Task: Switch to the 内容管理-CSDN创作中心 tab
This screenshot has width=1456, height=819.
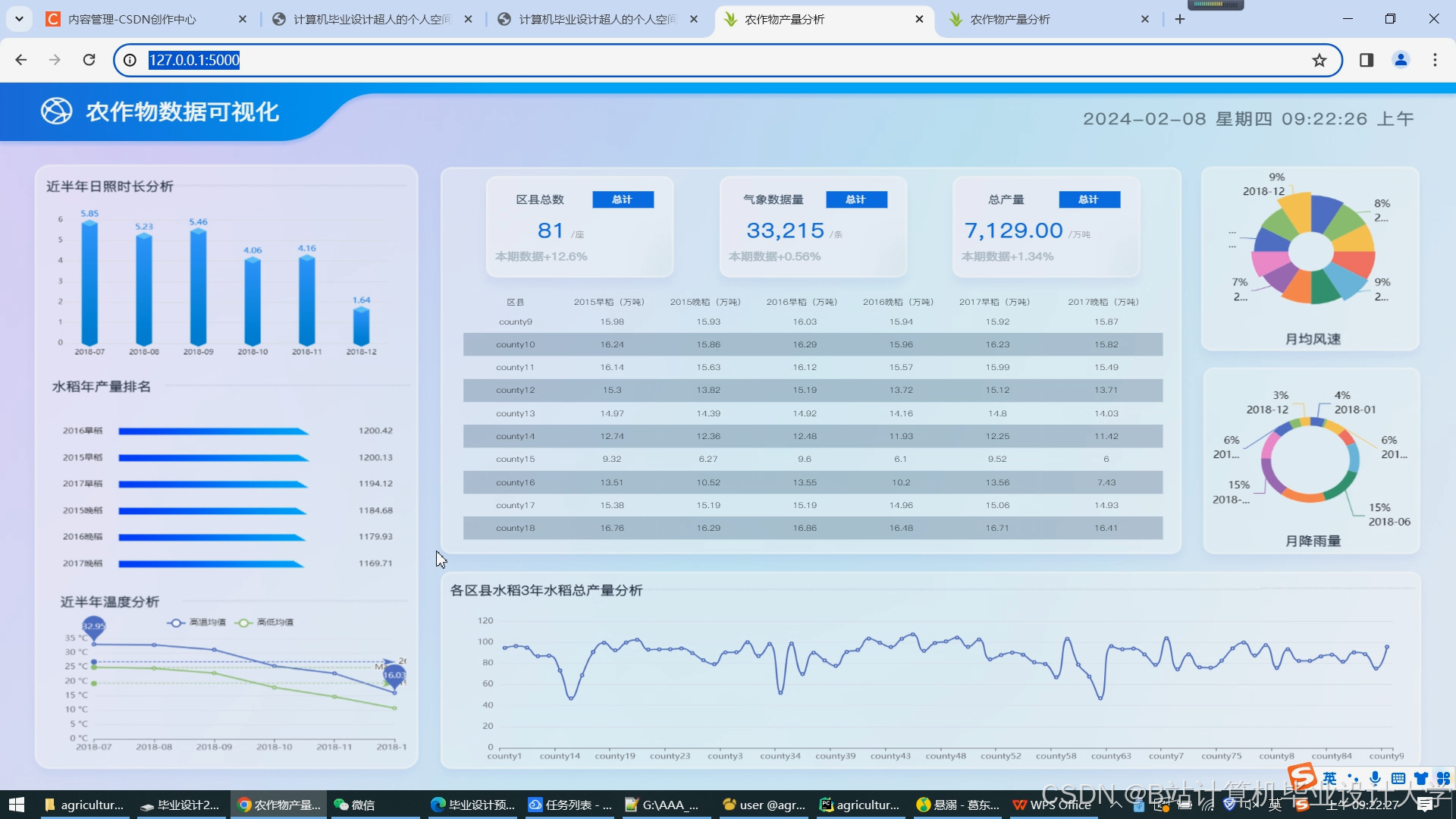Action: [133, 19]
